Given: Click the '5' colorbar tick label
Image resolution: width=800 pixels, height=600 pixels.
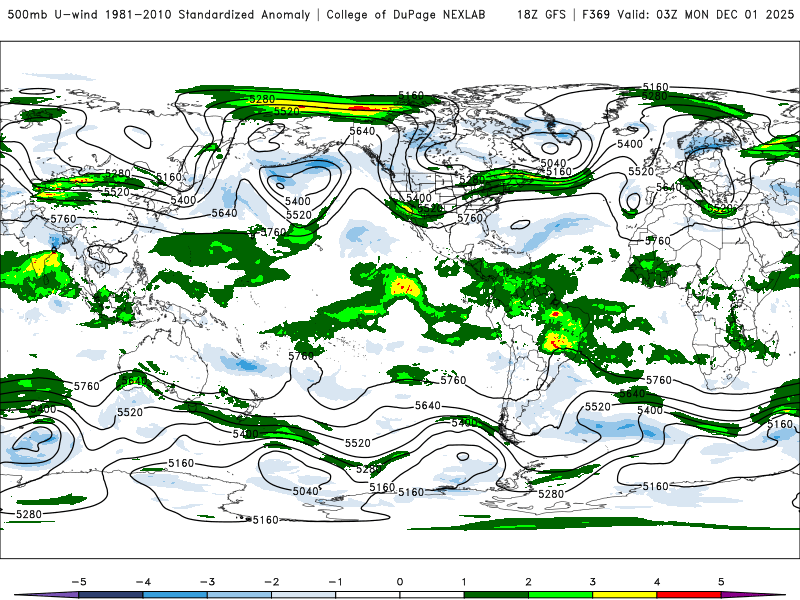Looking at the screenshot, I should pyautogui.click(x=721, y=582).
